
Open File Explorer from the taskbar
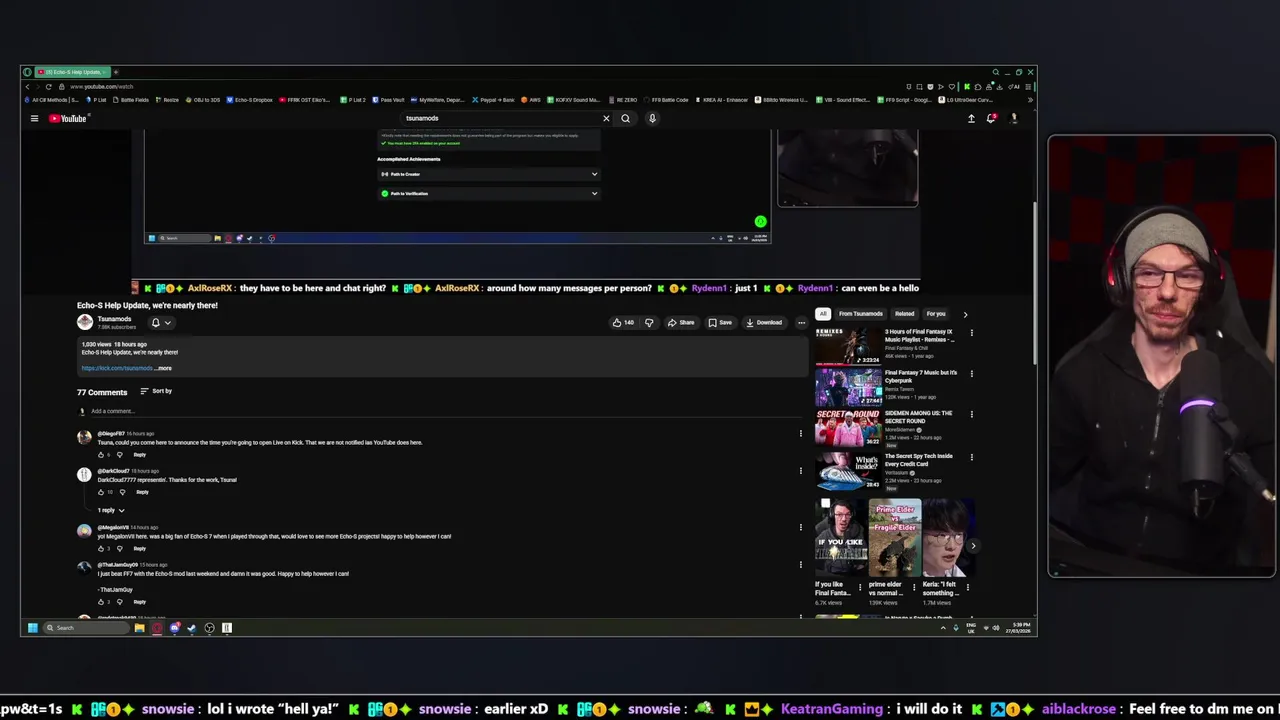pyautogui.click(x=139, y=628)
